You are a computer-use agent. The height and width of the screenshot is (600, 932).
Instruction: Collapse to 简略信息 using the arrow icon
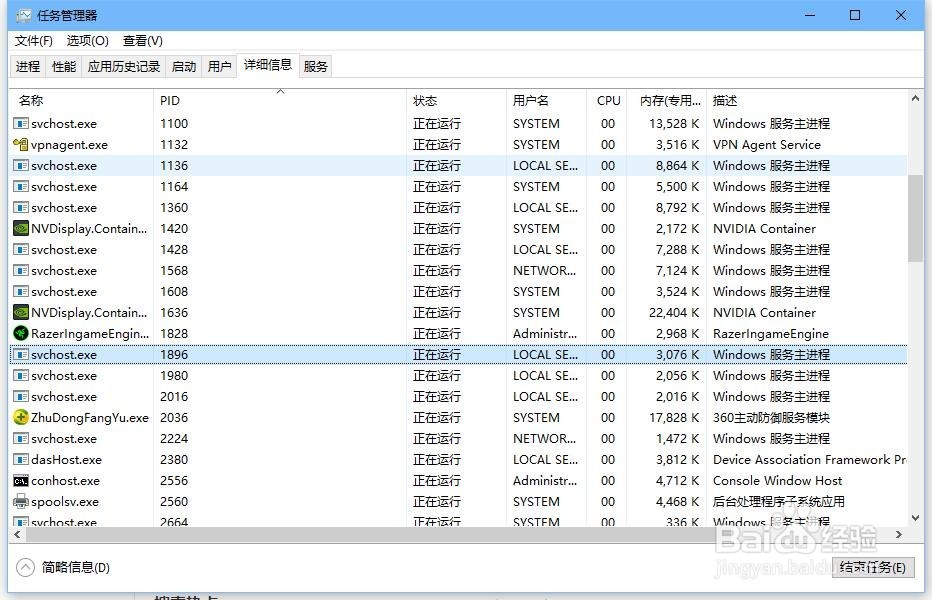coord(25,567)
